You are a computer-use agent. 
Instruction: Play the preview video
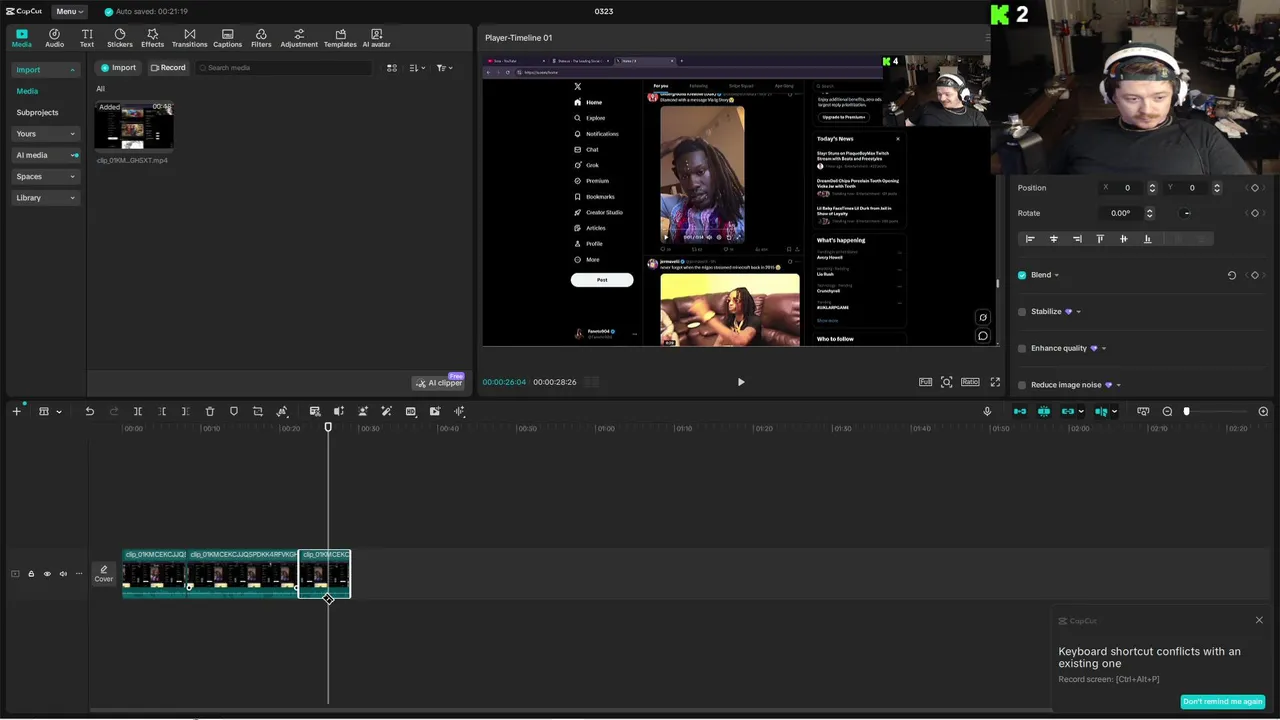pos(741,382)
